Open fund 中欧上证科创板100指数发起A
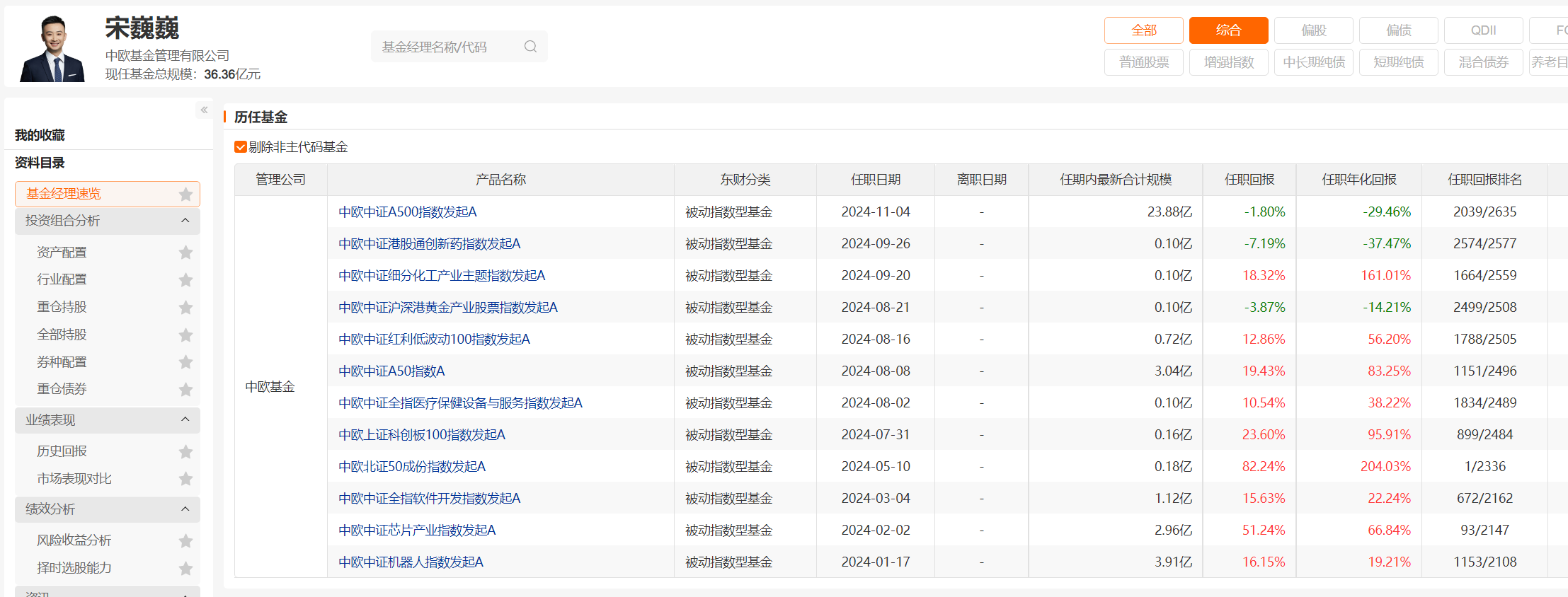1568x597 pixels. (422, 435)
